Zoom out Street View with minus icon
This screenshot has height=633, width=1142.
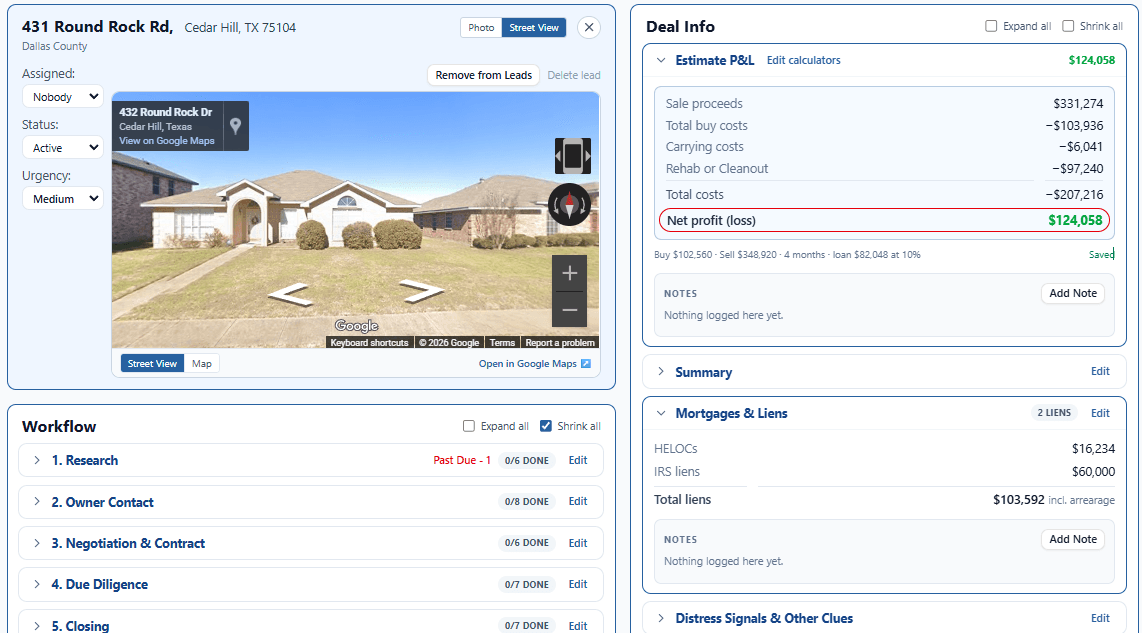[x=570, y=310]
